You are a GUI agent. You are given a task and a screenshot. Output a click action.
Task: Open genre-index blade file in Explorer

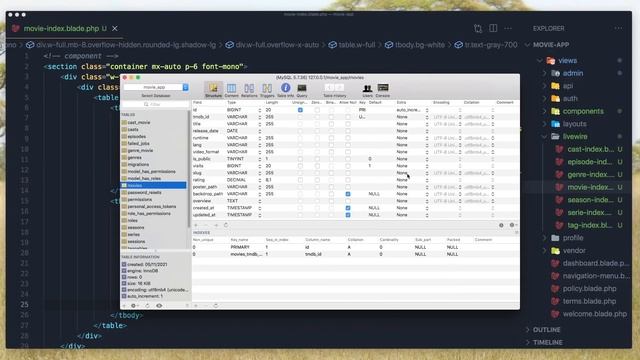(x=590, y=175)
